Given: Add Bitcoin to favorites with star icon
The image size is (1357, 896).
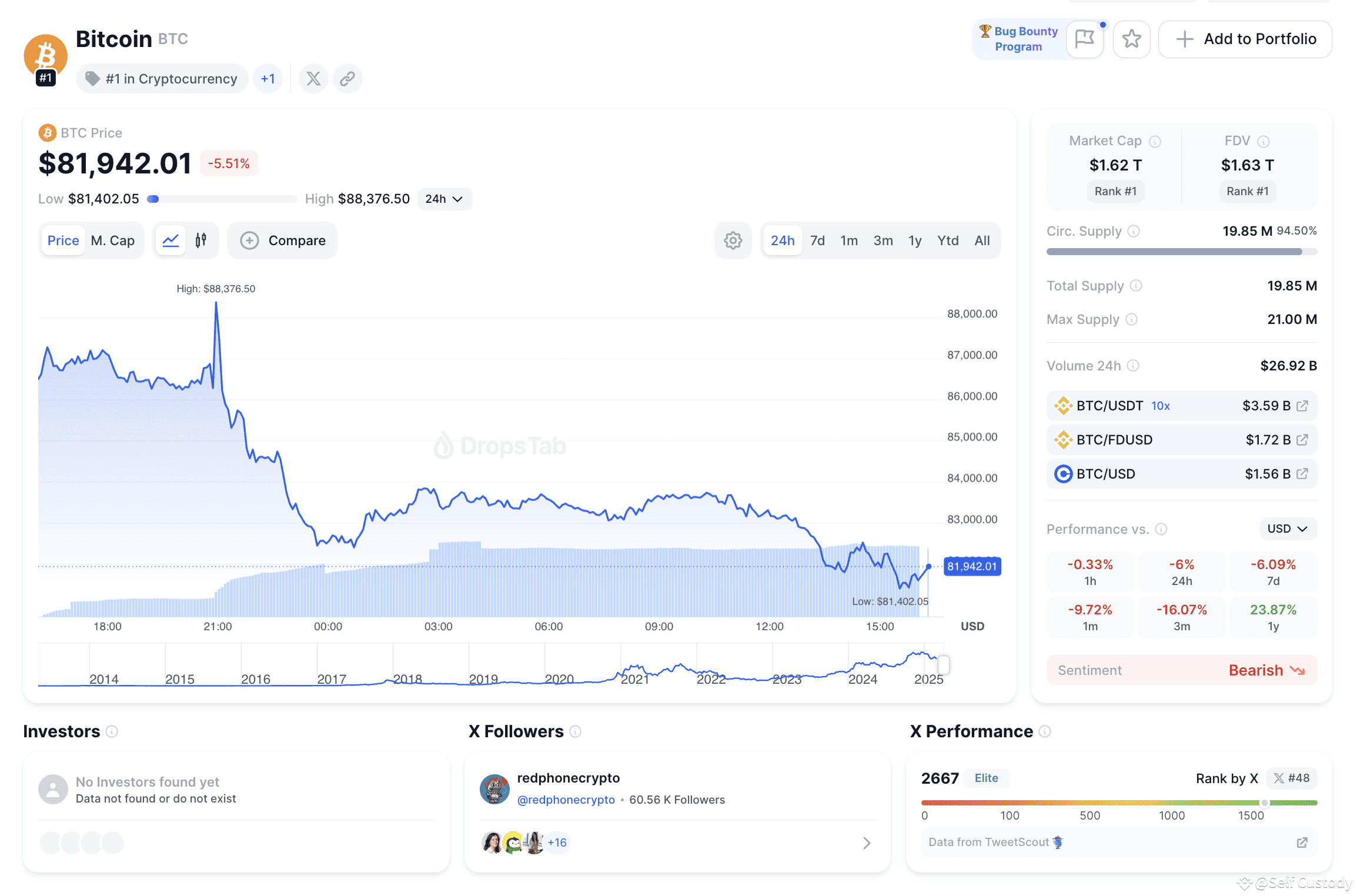Looking at the screenshot, I should coord(1131,39).
